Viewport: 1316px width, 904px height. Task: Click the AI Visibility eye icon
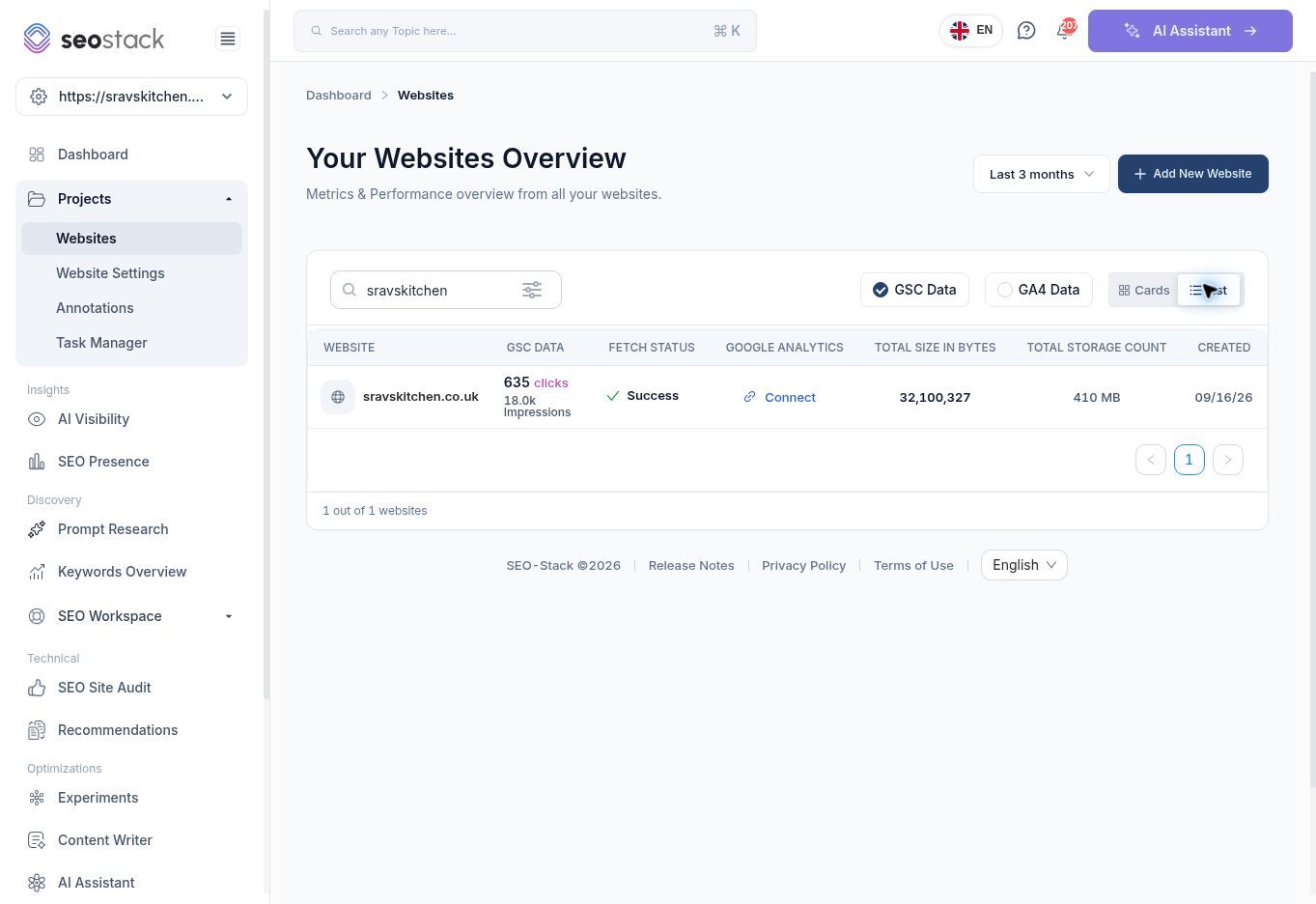(x=37, y=419)
